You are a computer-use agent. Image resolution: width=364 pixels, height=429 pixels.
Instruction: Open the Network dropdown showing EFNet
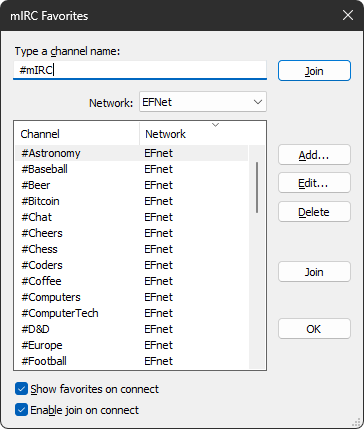[203, 102]
